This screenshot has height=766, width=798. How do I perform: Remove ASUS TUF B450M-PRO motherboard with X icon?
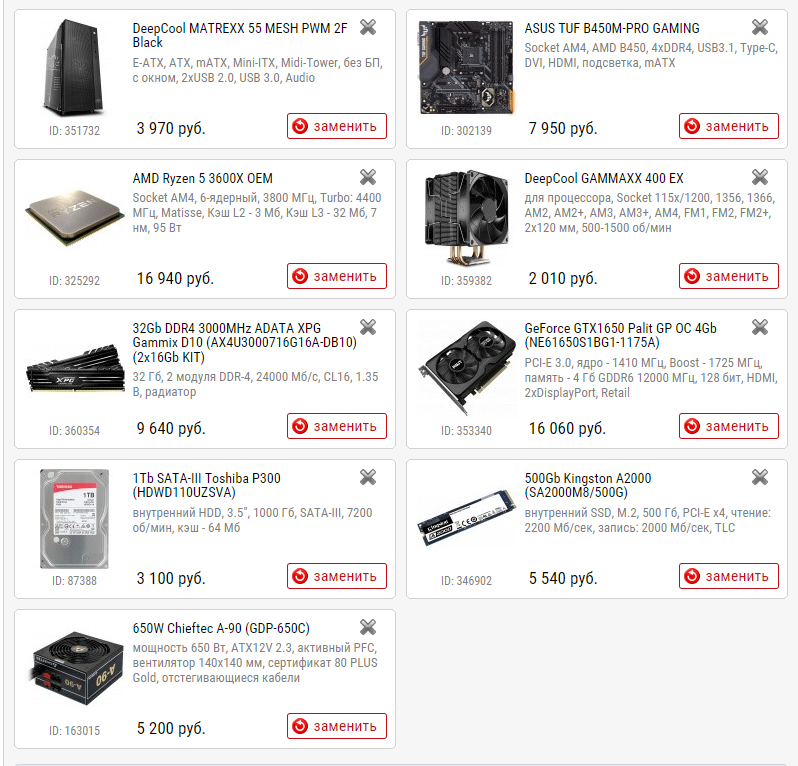coord(759,27)
